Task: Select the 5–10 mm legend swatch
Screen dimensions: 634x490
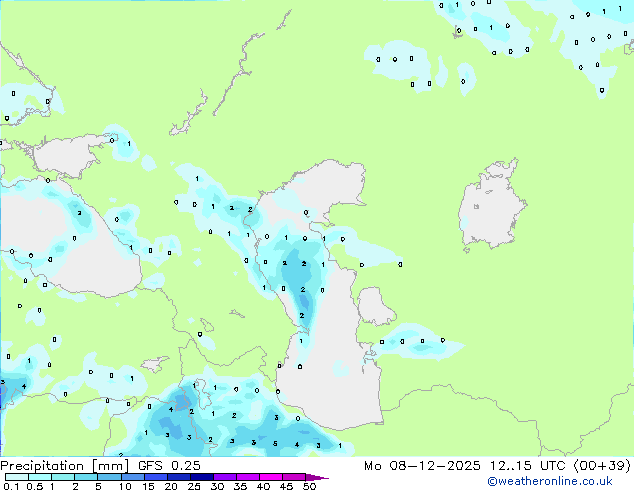Action: coord(110,477)
